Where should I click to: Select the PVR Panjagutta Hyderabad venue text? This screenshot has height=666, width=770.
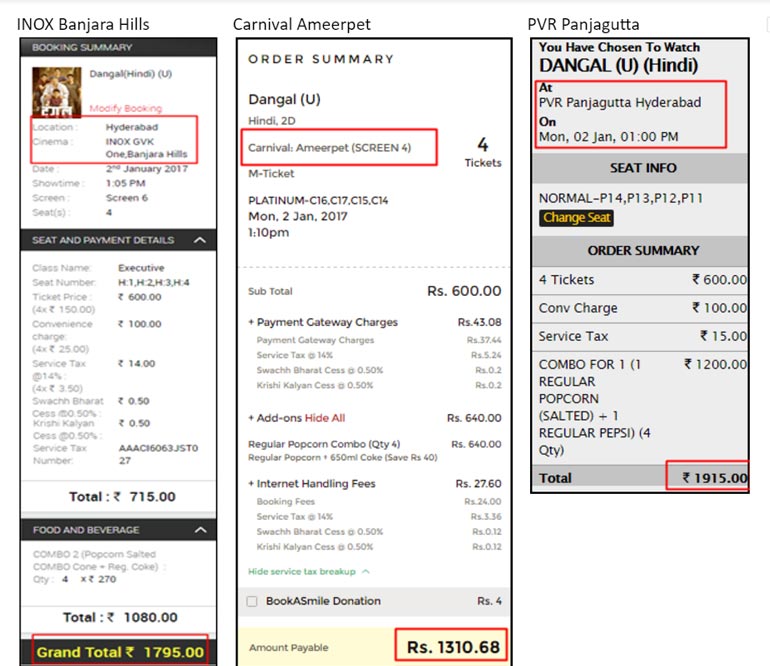[620, 102]
